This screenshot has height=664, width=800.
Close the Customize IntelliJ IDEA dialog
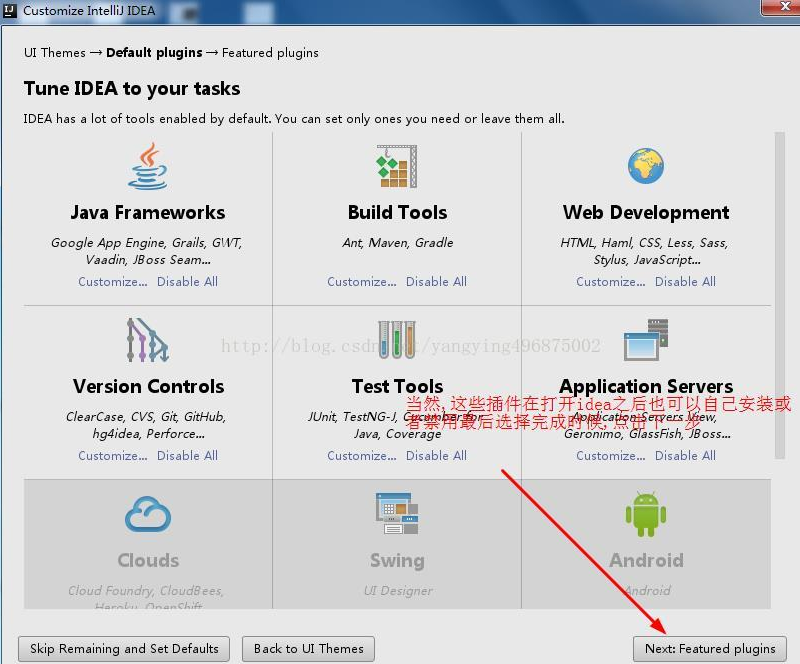[781, 7]
